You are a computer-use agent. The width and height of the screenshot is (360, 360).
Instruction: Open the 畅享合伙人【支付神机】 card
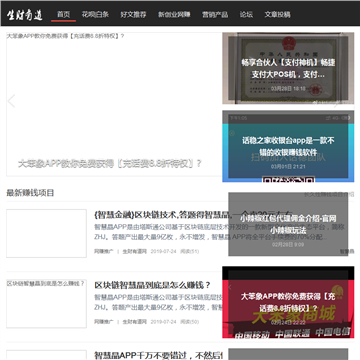(288, 68)
